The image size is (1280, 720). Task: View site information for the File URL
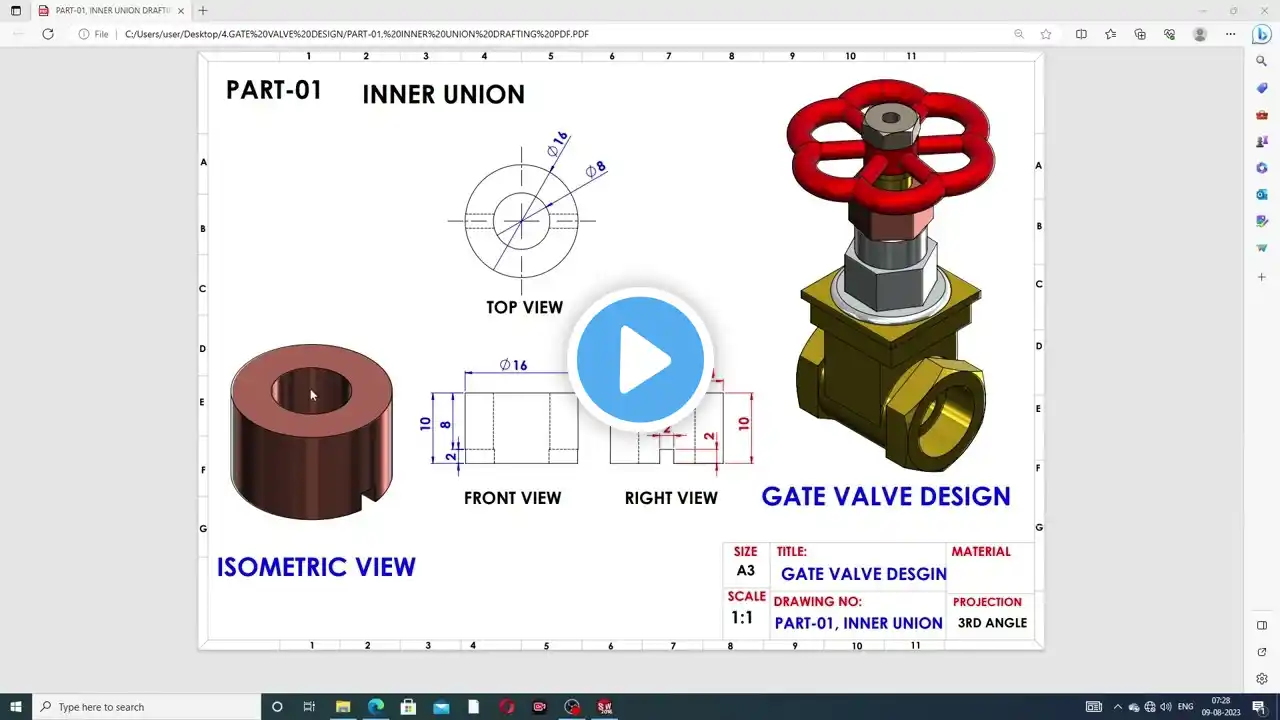coord(93,34)
